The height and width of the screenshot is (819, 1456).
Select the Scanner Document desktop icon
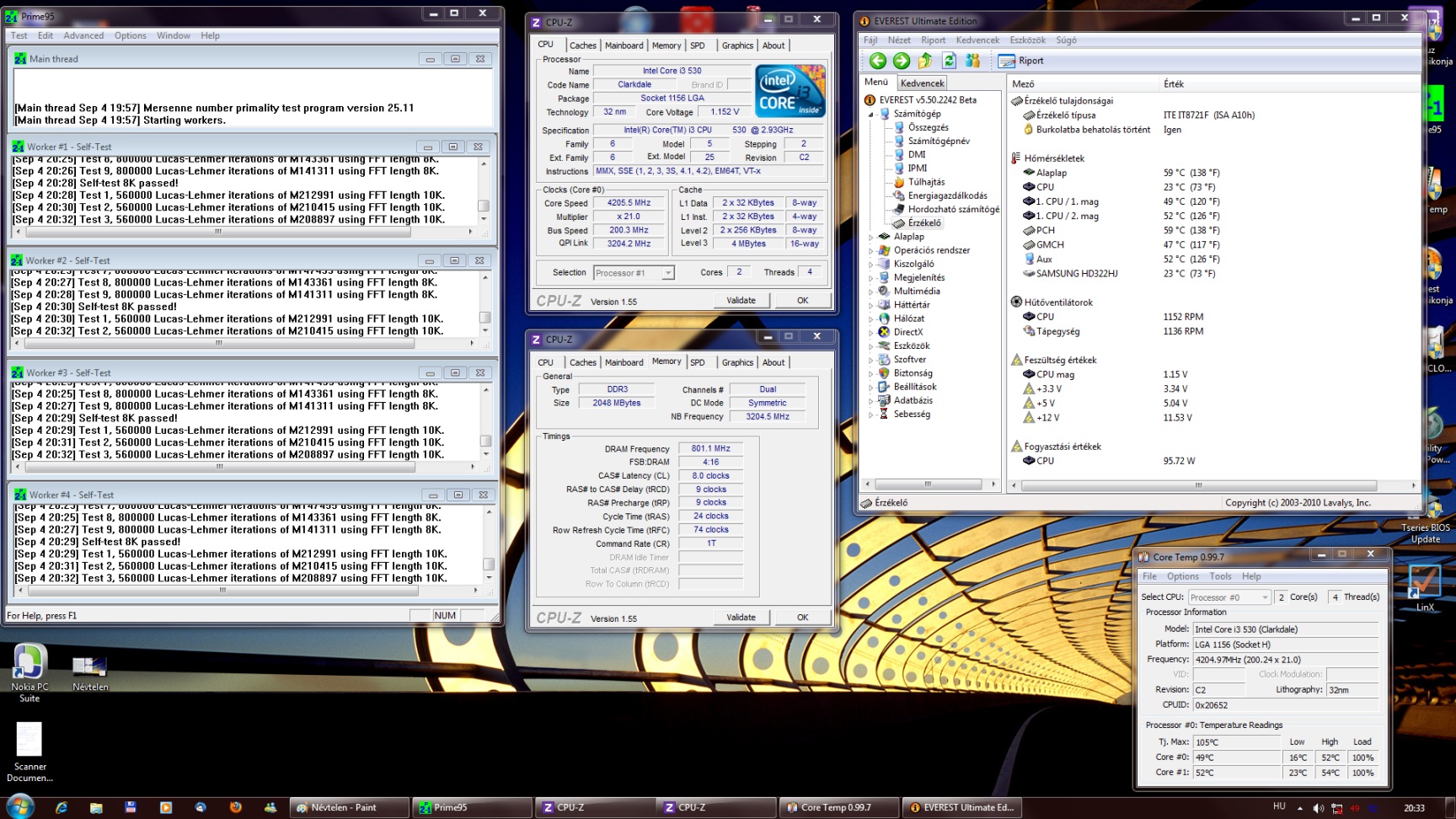pyautogui.click(x=29, y=752)
